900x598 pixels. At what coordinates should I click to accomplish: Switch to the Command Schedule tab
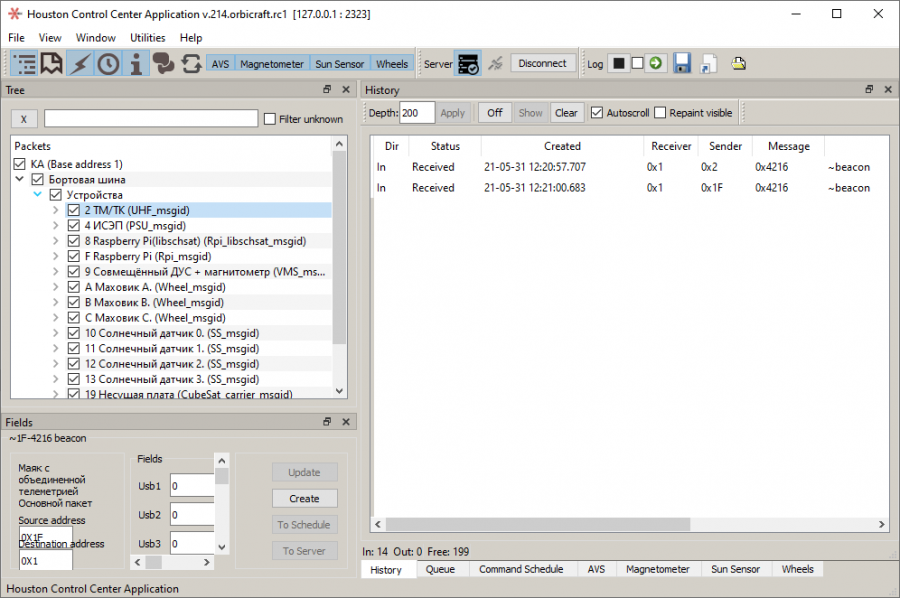pyautogui.click(x=522, y=569)
